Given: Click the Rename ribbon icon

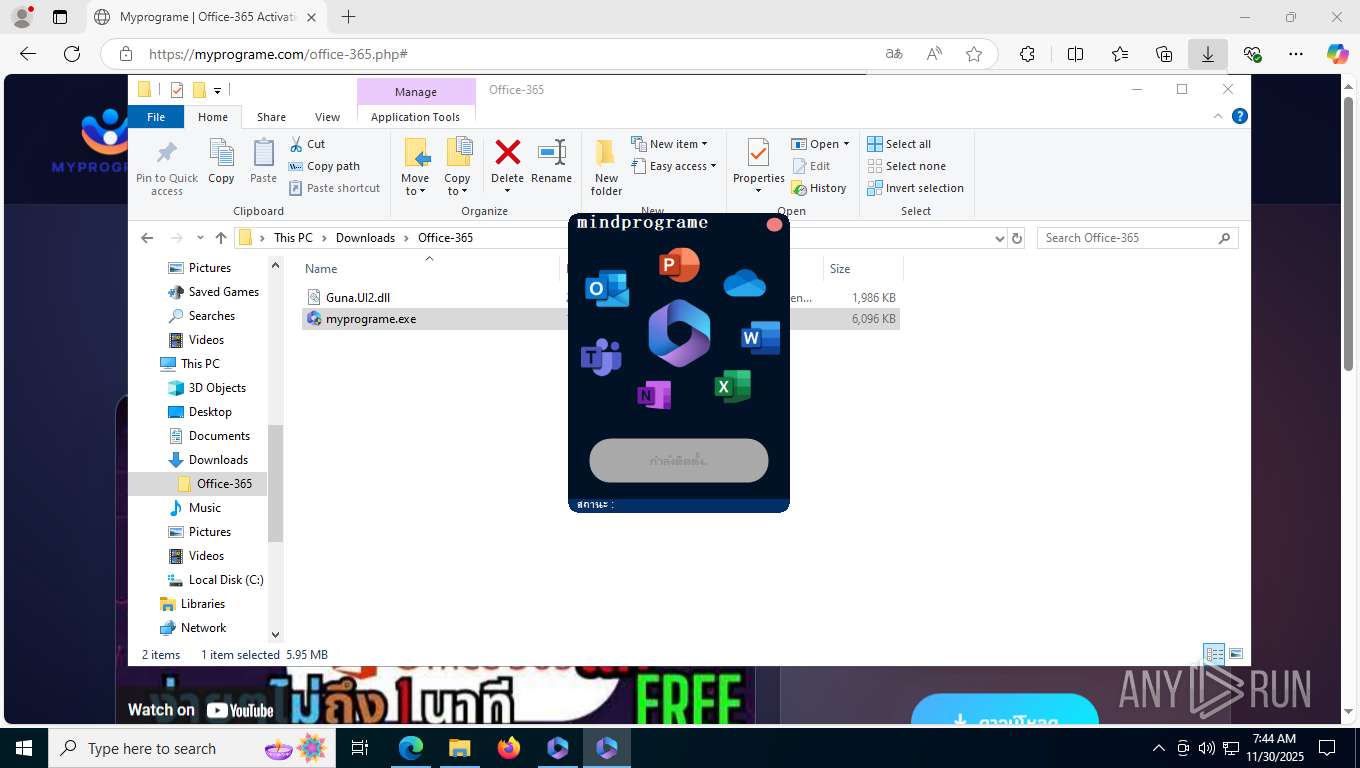Looking at the screenshot, I should (551, 162).
